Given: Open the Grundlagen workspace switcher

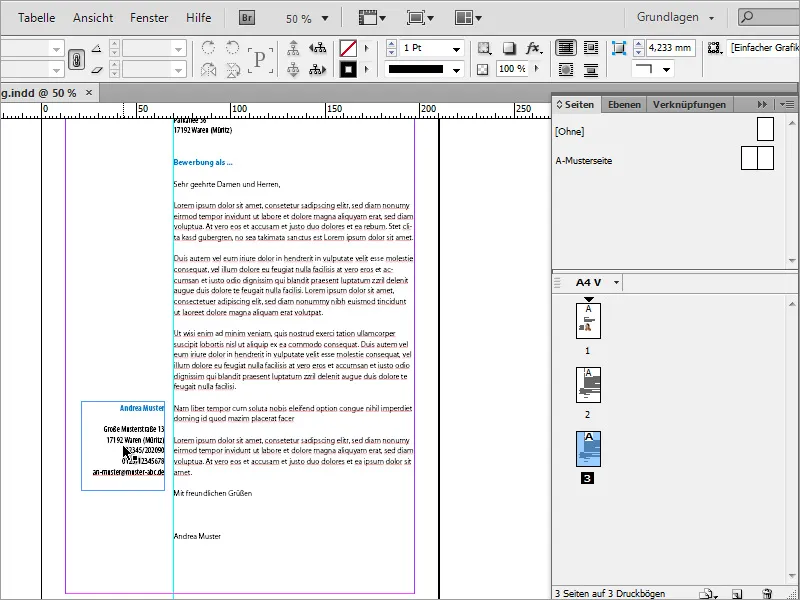Looking at the screenshot, I should tap(676, 17).
